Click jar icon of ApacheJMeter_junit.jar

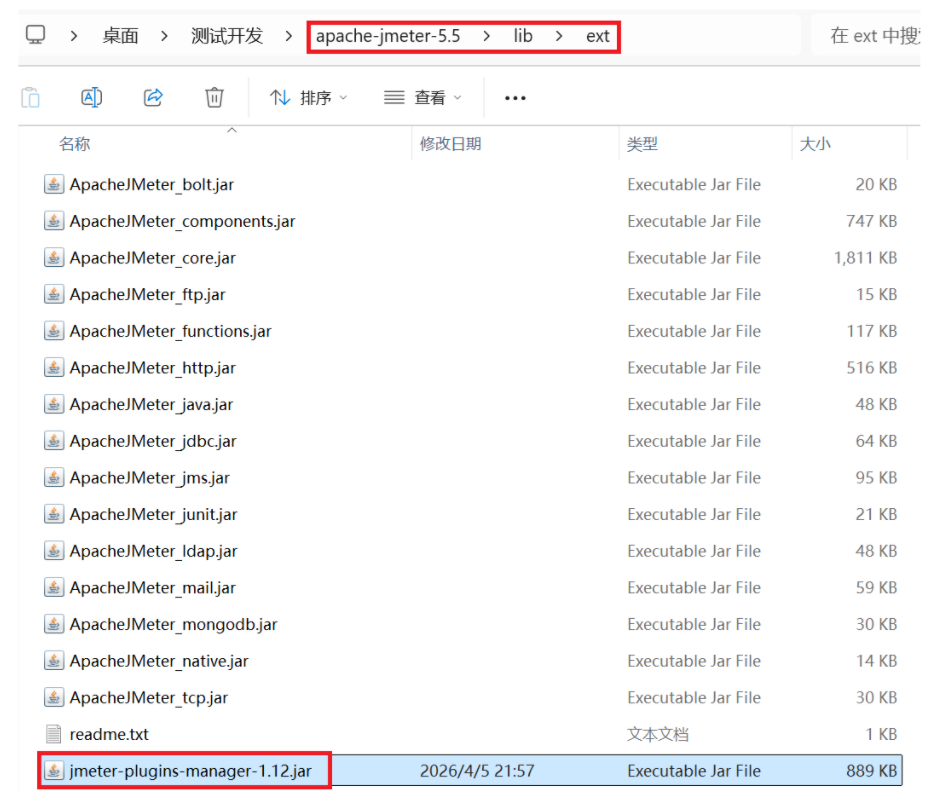54,514
